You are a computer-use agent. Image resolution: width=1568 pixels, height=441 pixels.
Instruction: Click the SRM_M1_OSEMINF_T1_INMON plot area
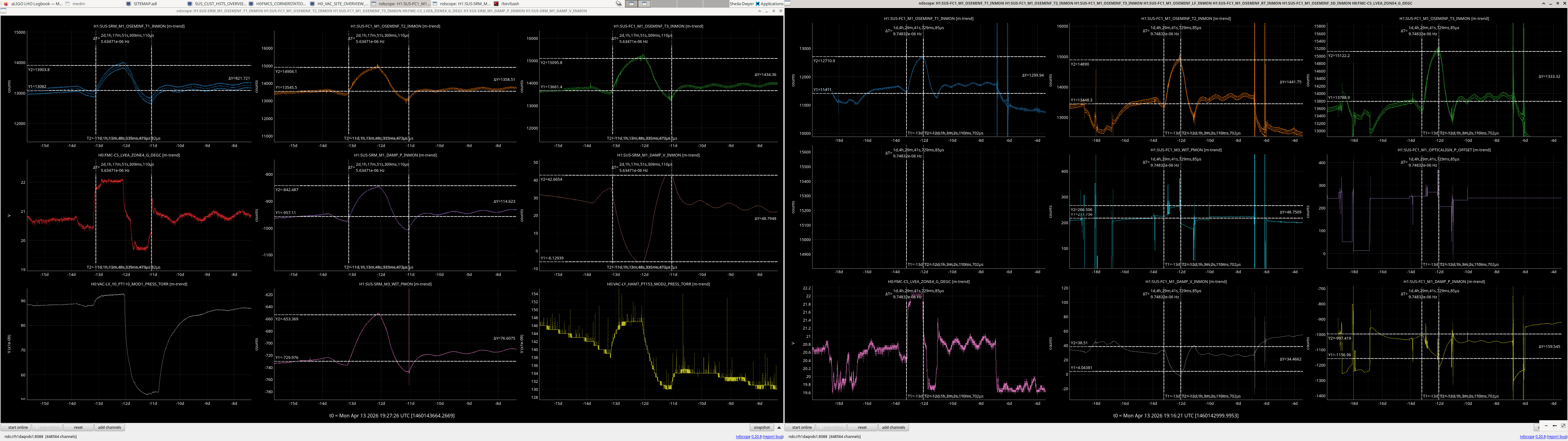click(x=139, y=86)
